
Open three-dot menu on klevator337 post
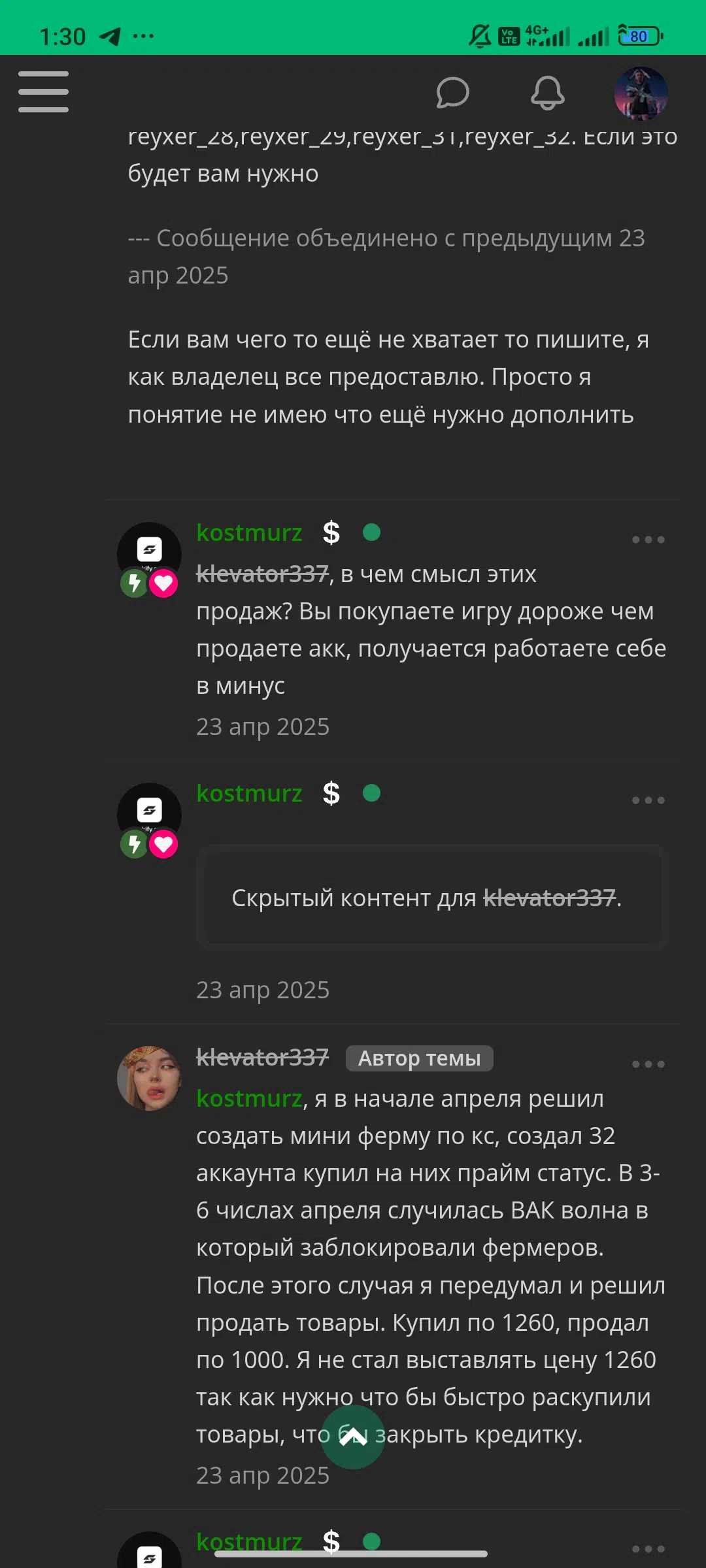point(648,1064)
